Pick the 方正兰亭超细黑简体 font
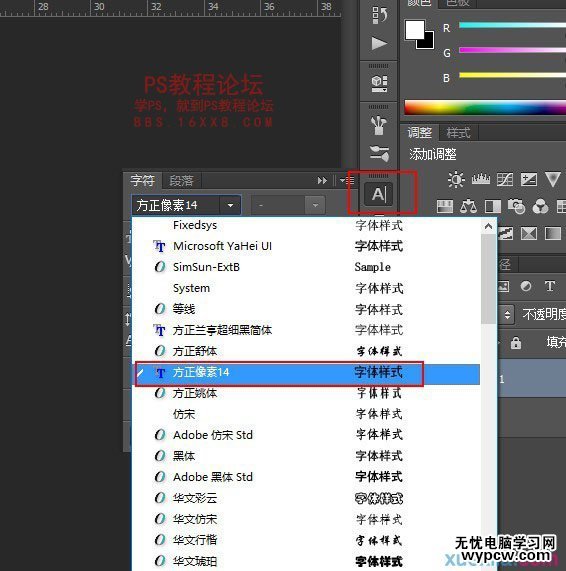The height and width of the screenshot is (571, 566). (306, 330)
